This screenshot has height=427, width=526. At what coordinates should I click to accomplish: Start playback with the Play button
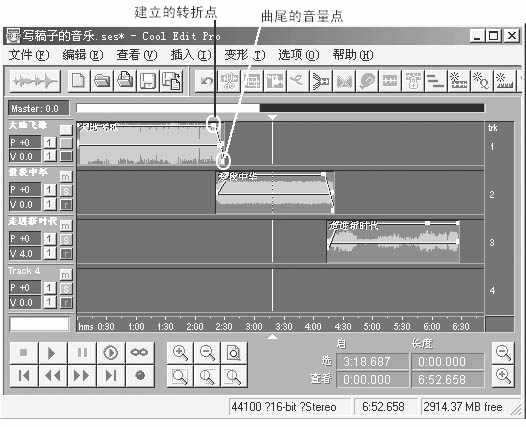coord(52,353)
